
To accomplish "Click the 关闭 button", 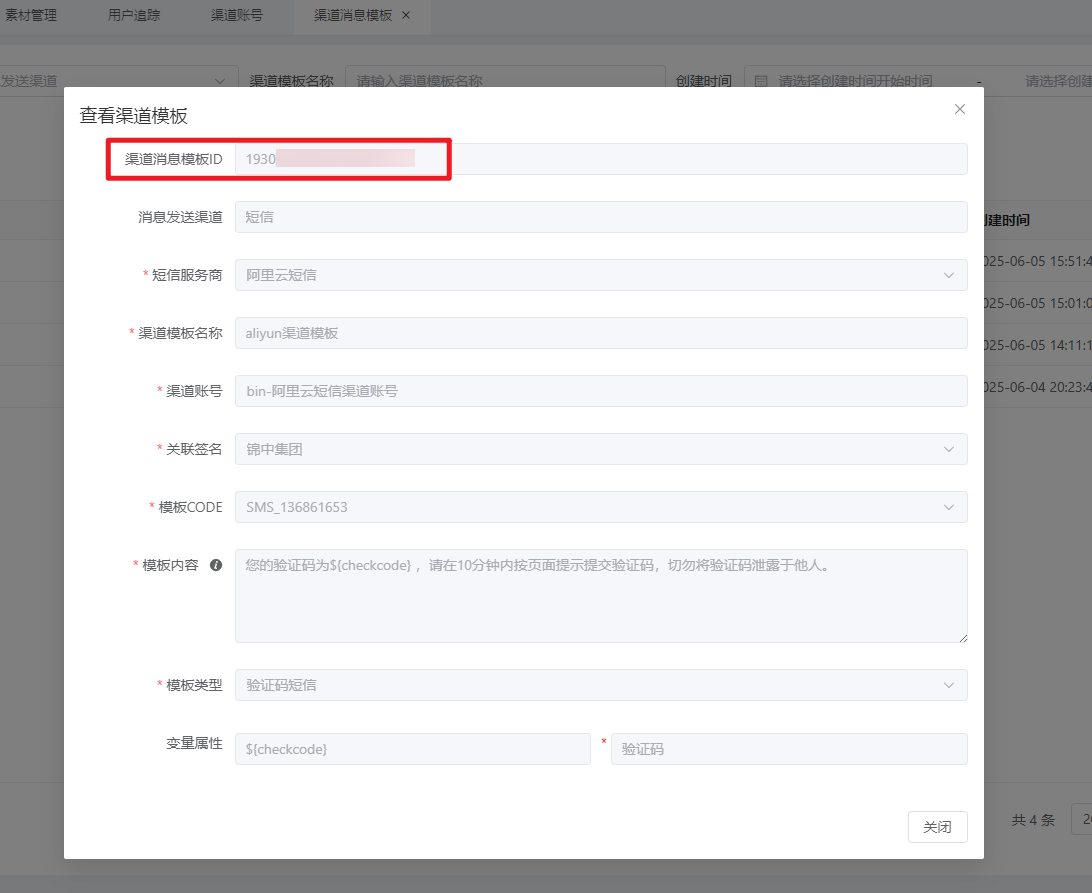I will point(937,827).
